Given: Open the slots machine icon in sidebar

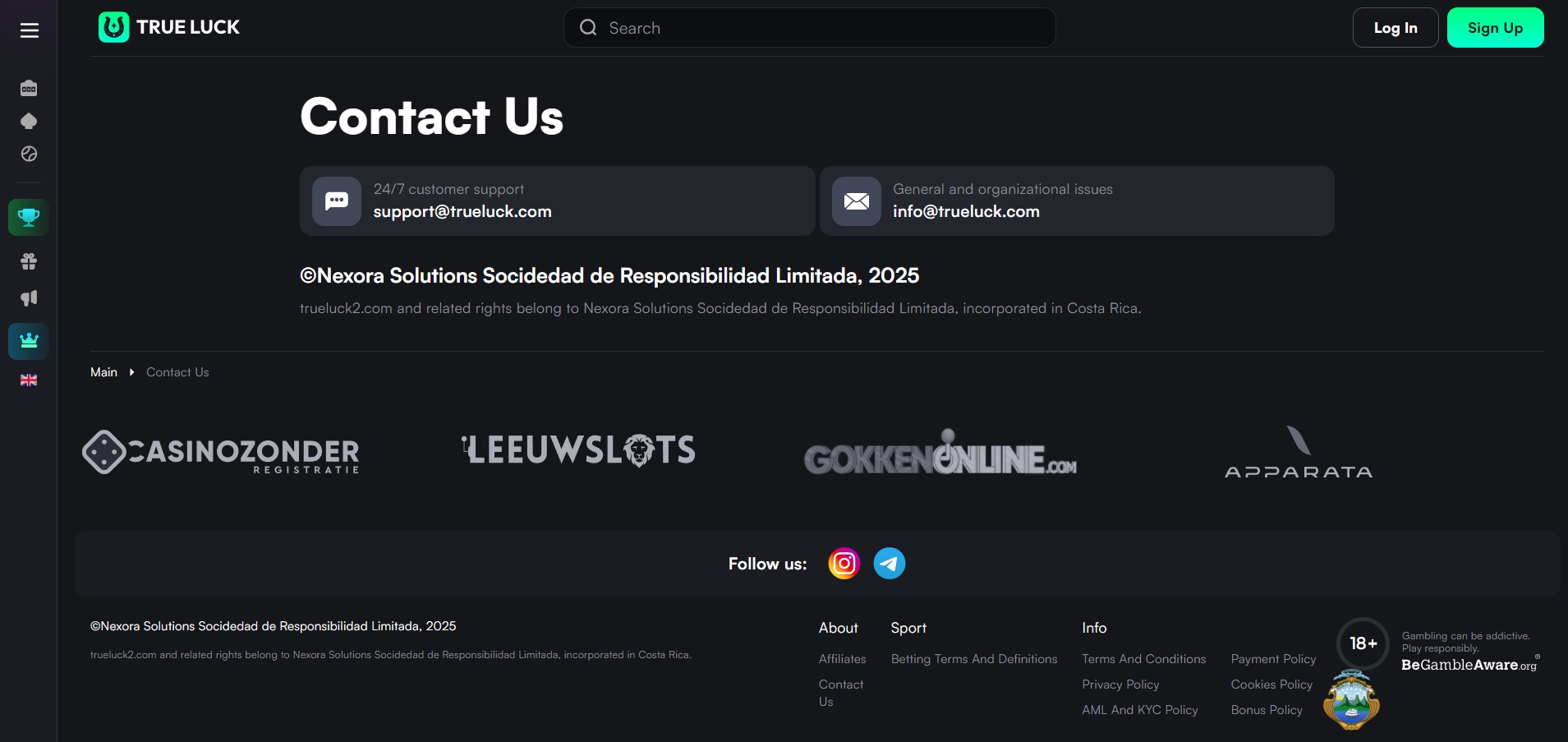Looking at the screenshot, I should 29,88.
